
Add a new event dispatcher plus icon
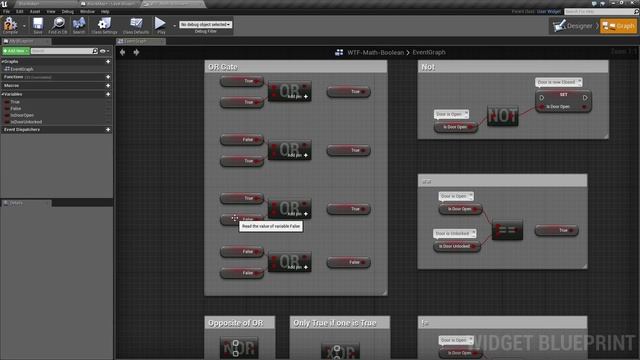point(108,129)
